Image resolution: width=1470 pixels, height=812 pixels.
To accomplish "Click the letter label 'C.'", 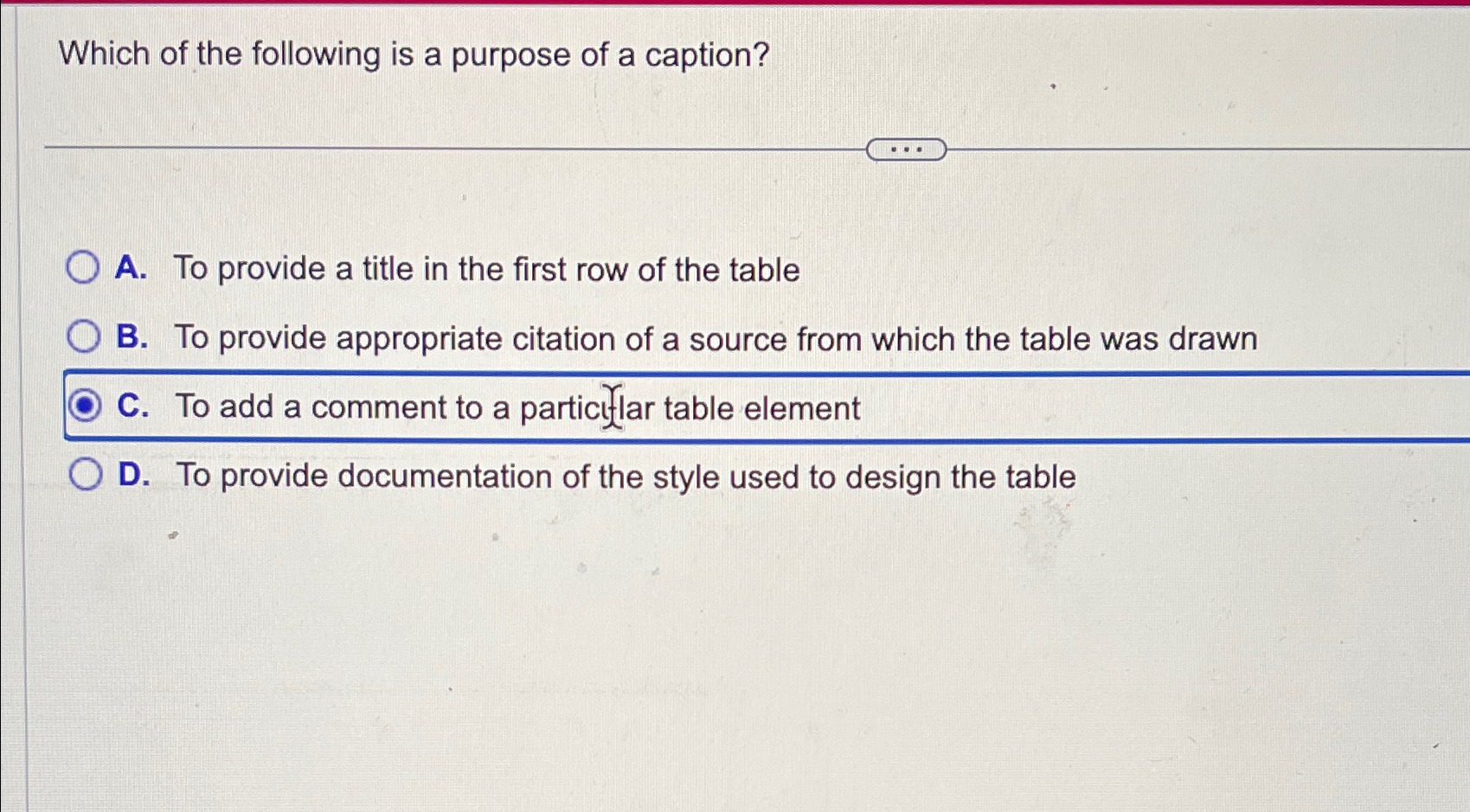I will (x=132, y=406).
